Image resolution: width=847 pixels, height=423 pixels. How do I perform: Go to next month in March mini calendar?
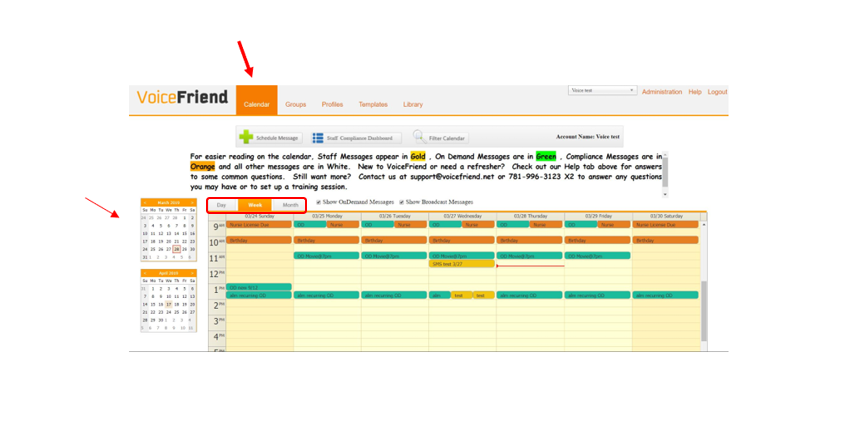point(192,203)
